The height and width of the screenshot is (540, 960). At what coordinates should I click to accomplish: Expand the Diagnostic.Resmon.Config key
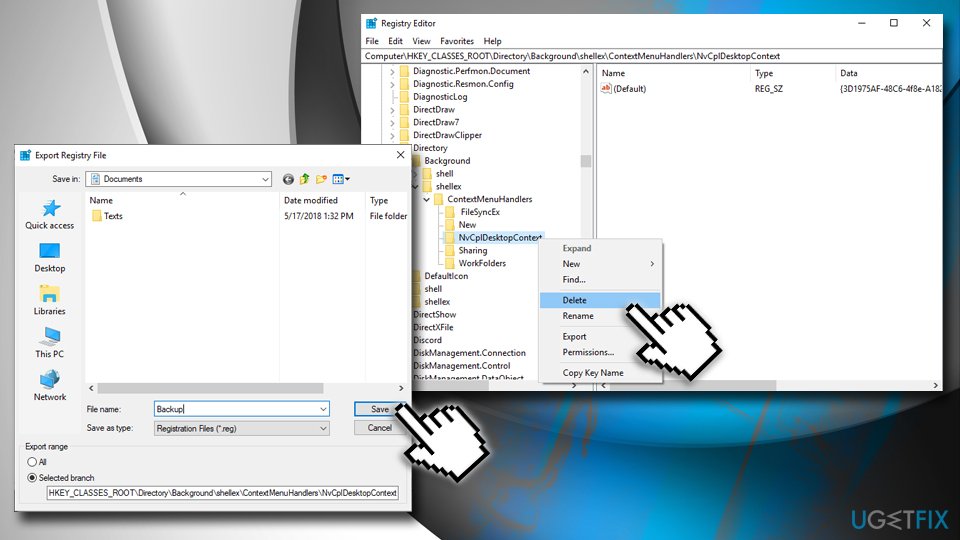pyautogui.click(x=392, y=84)
